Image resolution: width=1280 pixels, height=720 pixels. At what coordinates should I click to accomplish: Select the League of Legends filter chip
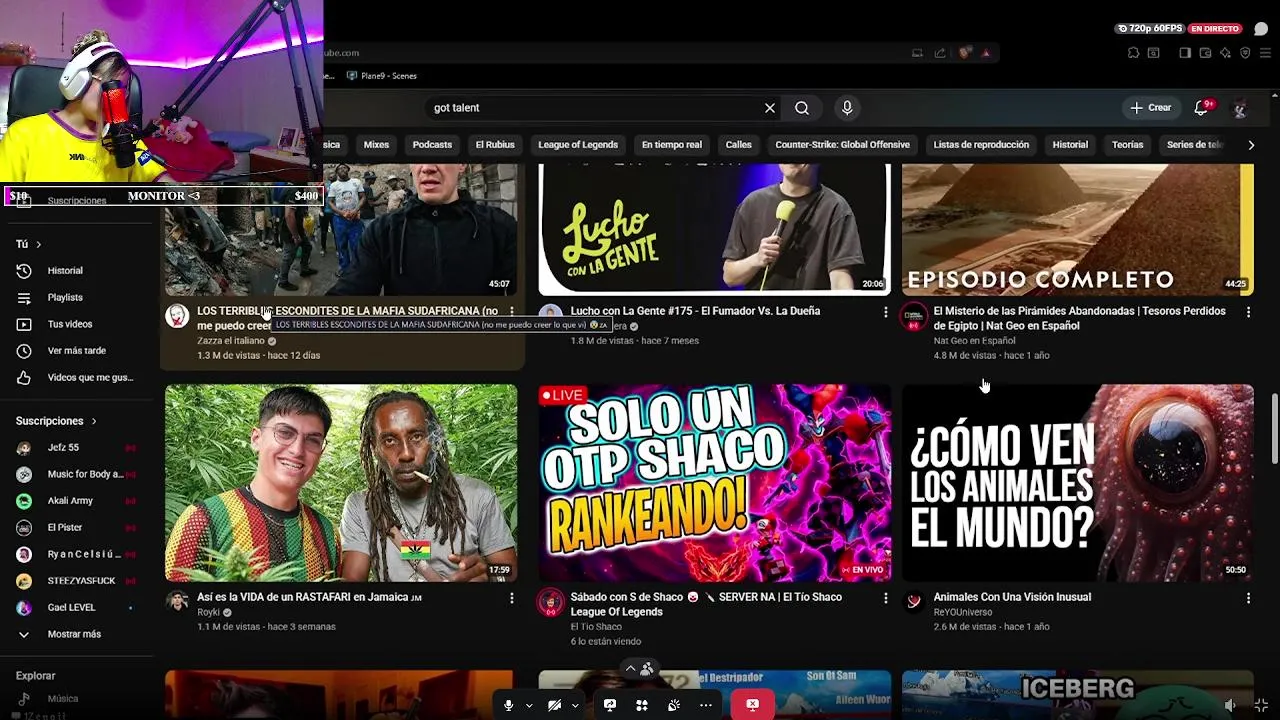[578, 145]
